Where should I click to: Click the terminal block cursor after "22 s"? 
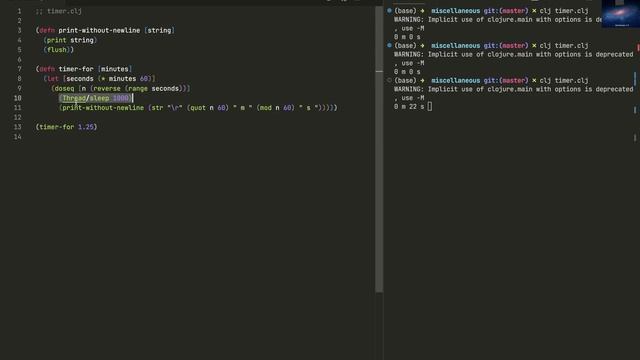(430, 107)
